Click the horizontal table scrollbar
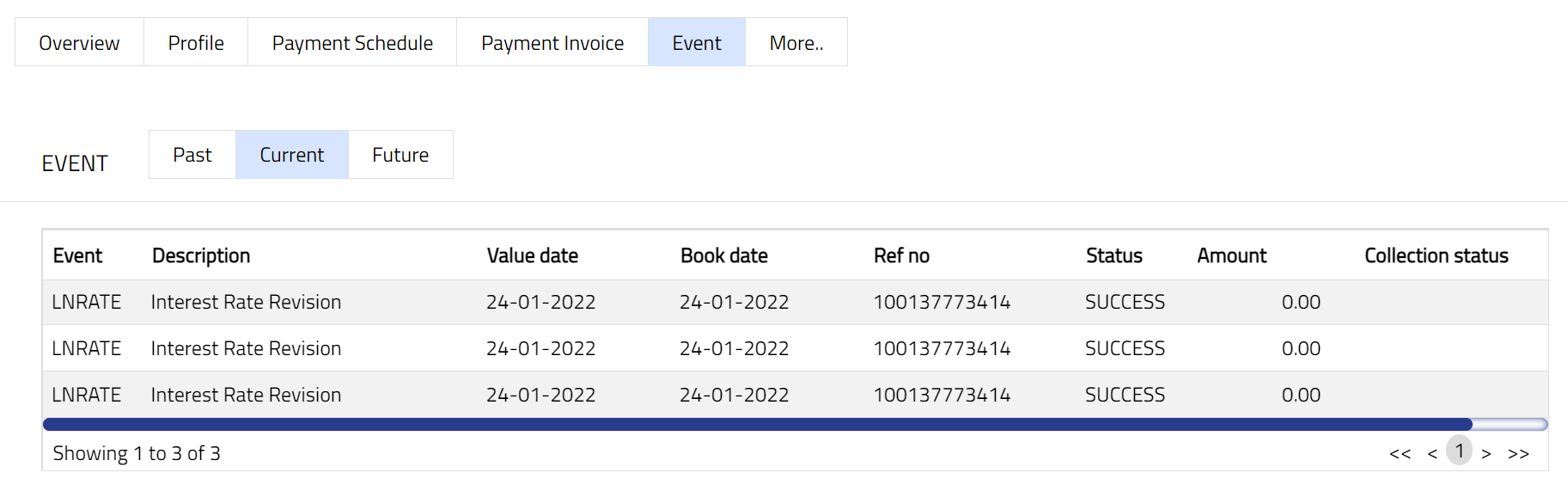The width and height of the screenshot is (1568, 485). pyautogui.click(x=756, y=424)
